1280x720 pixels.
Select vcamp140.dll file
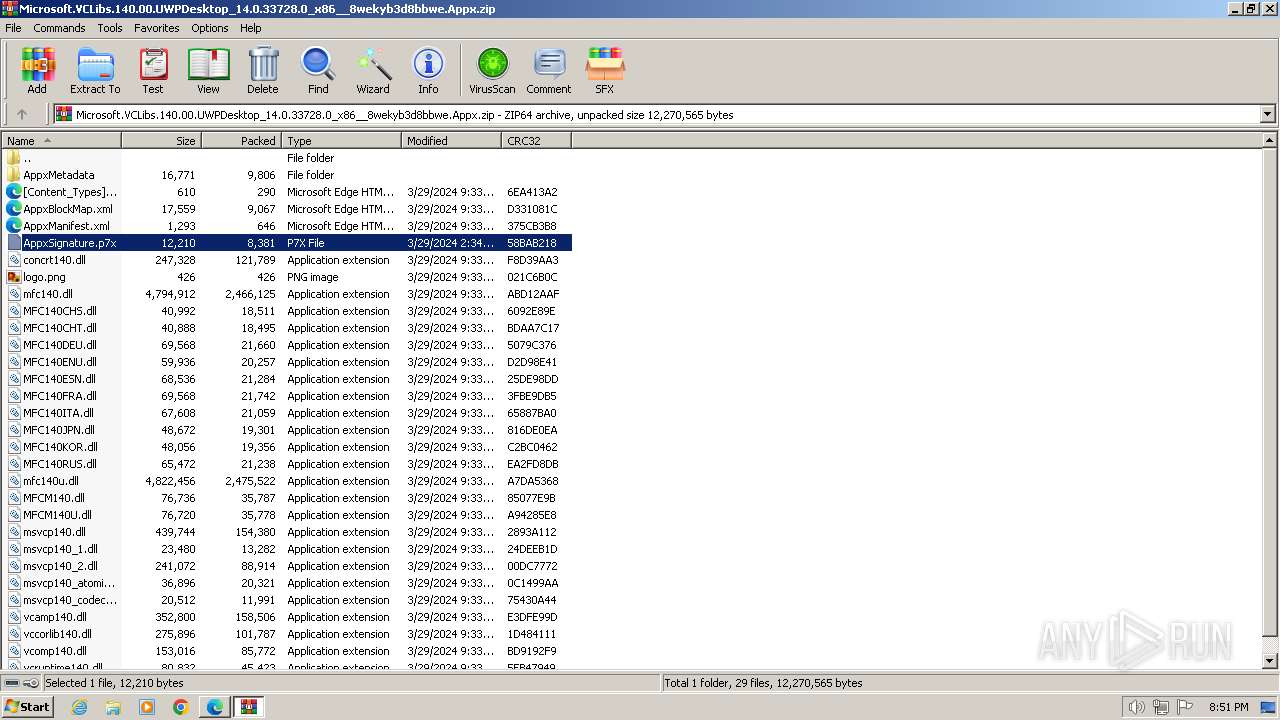pos(287,617)
